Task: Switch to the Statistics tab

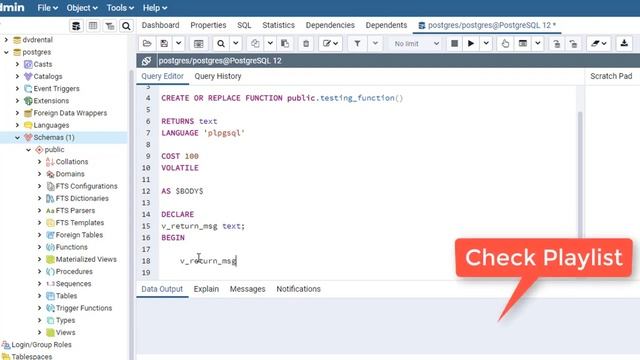Action: [278, 25]
